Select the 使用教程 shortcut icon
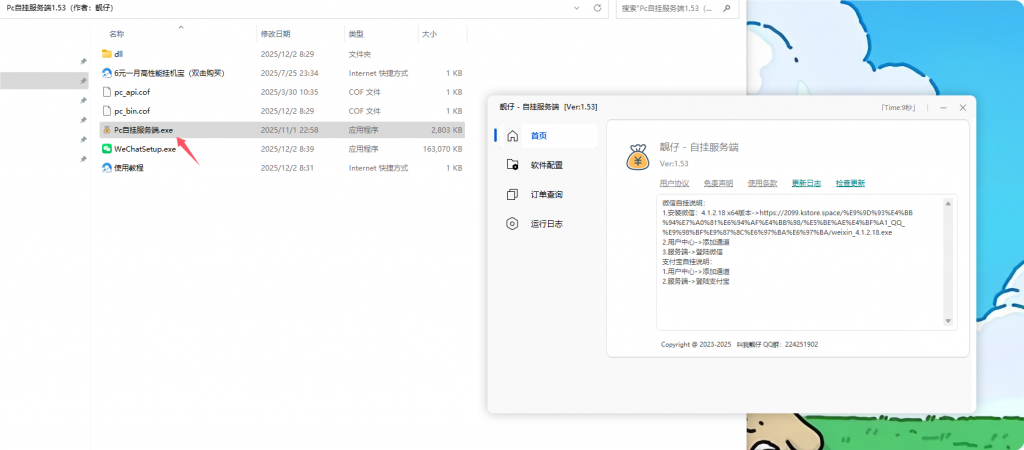Viewport: 1024px width, 450px height. [x=107, y=168]
